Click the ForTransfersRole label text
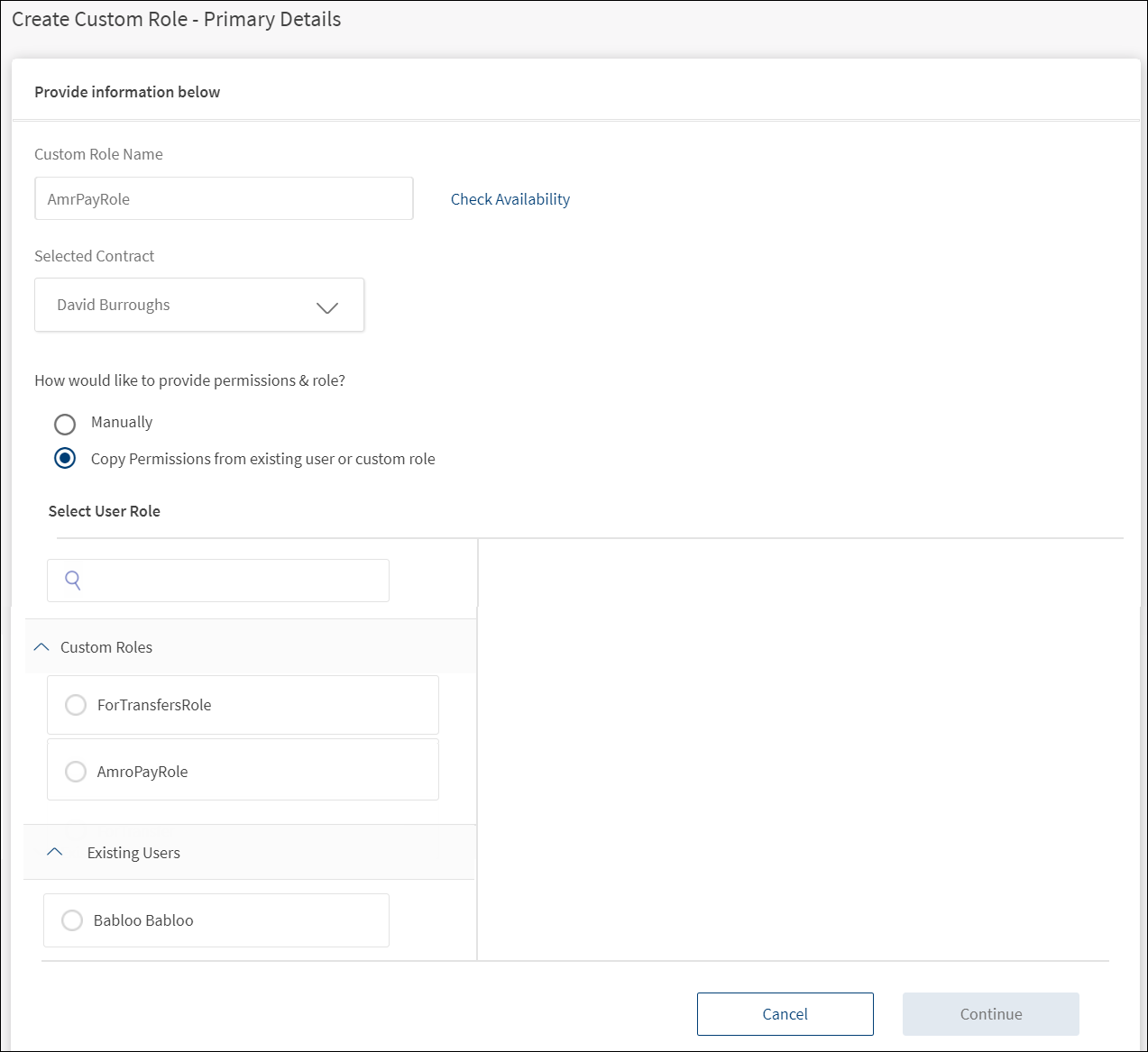The height and width of the screenshot is (1052, 1148). click(x=154, y=705)
